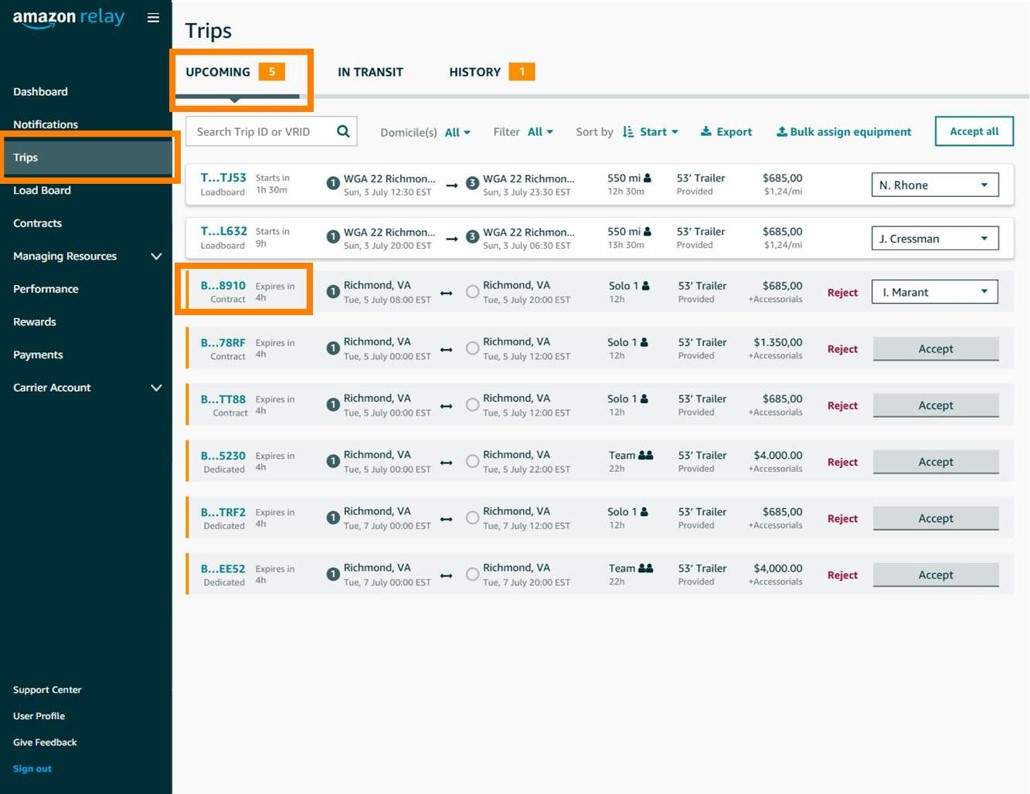Click the Search Trip ID or VRID field

262,131
